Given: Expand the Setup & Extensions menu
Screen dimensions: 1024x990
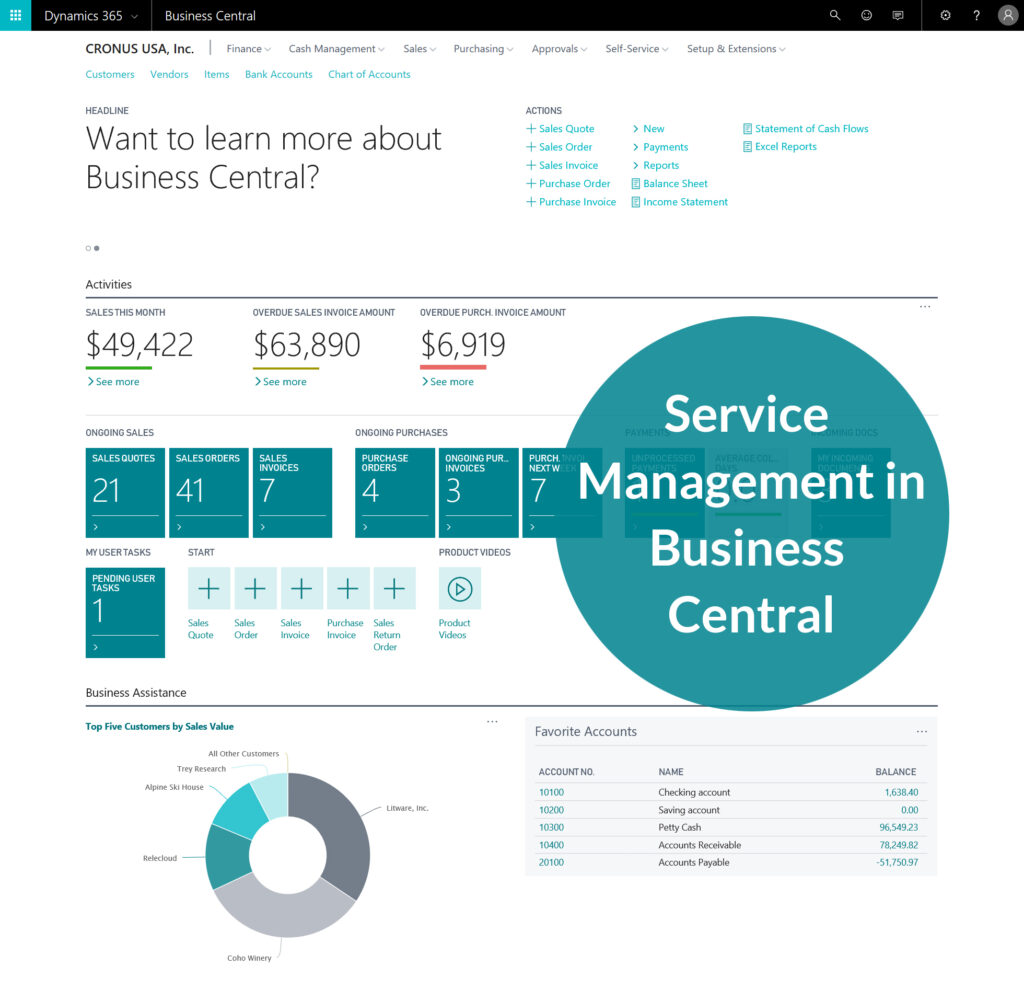Looking at the screenshot, I should 736,49.
